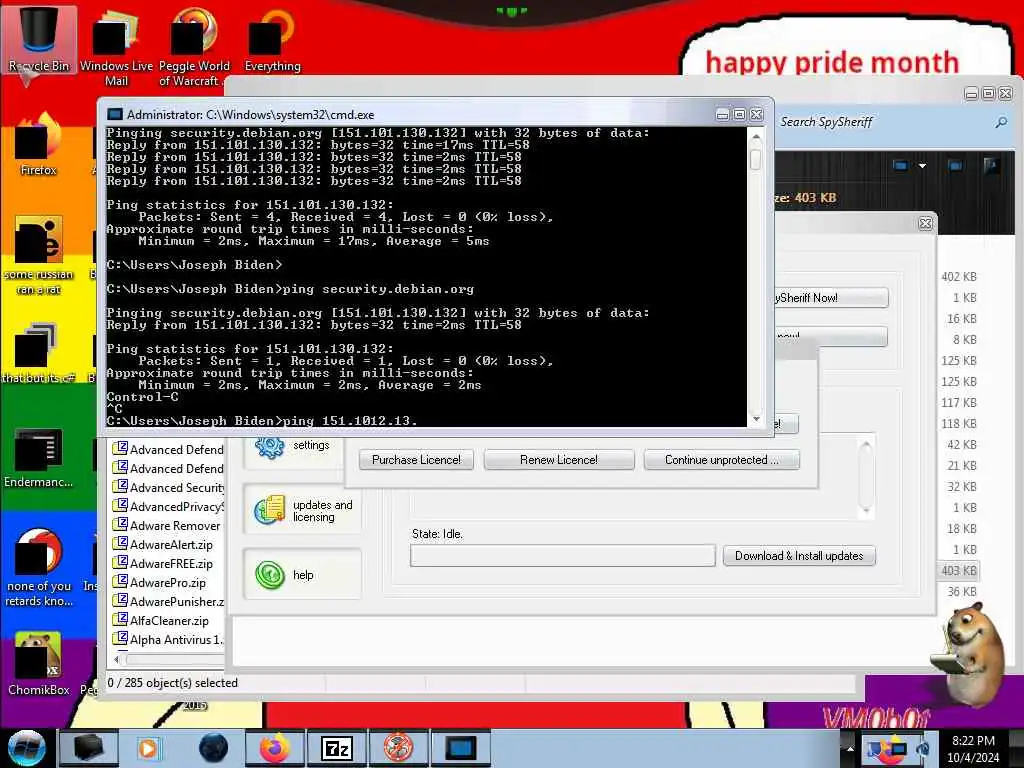
Task: Choose Continue unprotected ... button
Action: pos(721,460)
